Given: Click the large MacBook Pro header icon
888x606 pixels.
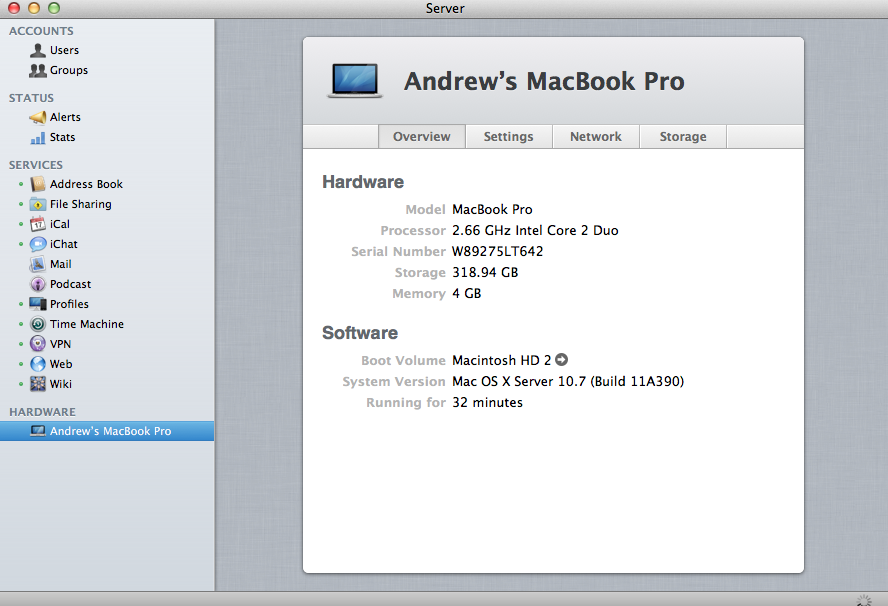Looking at the screenshot, I should pyautogui.click(x=355, y=80).
